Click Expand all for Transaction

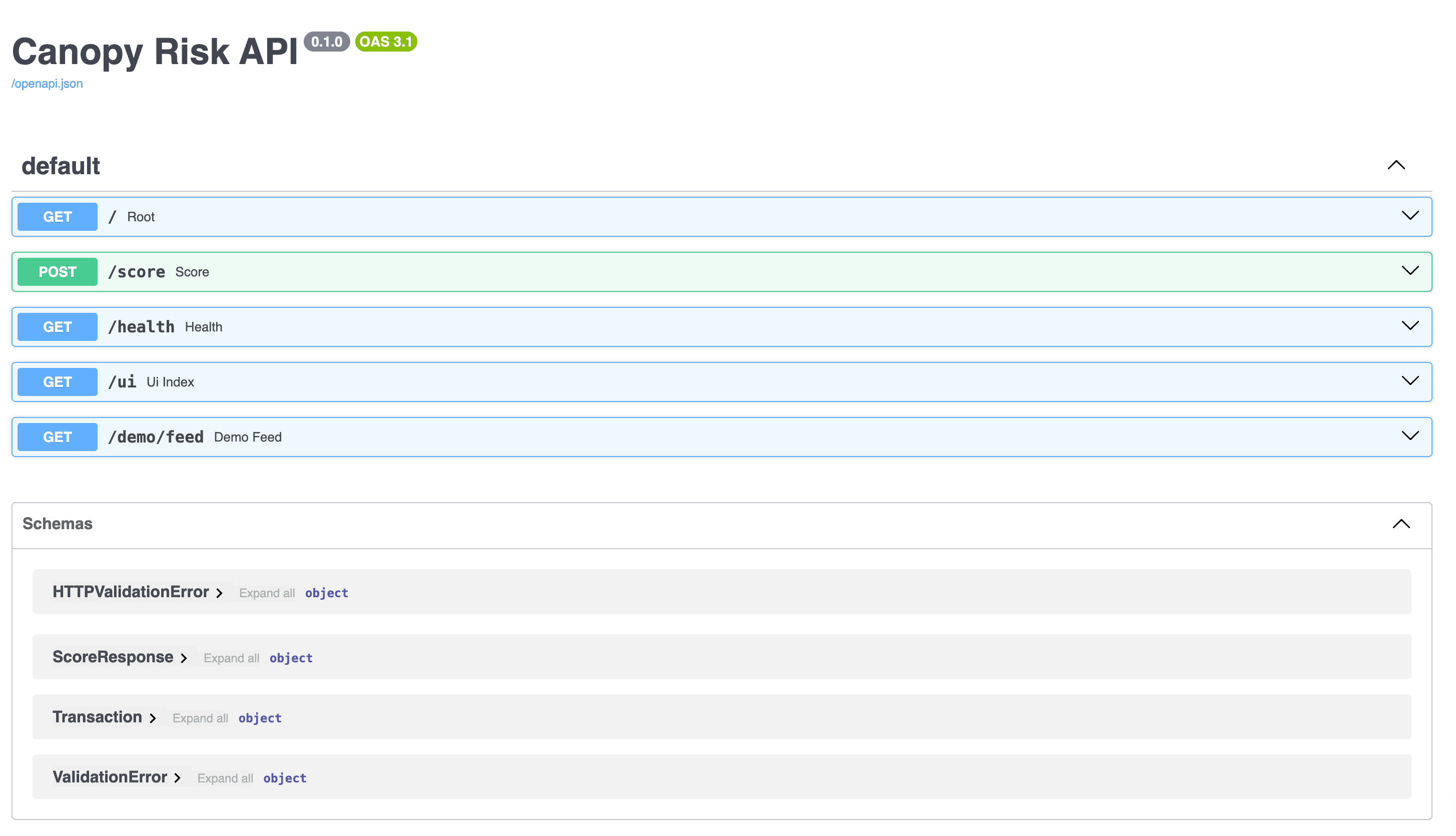click(200, 719)
